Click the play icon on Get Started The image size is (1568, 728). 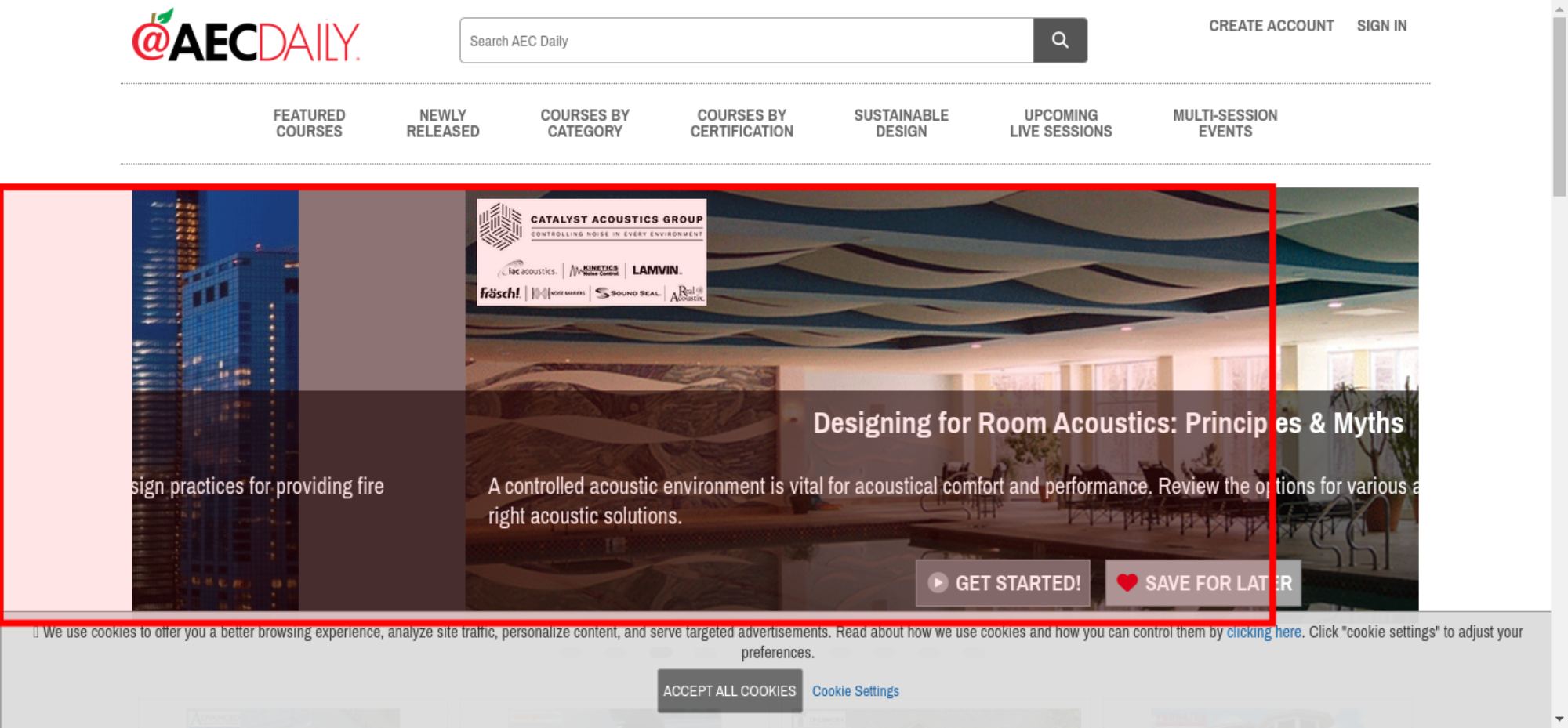(x=938, y=583)
